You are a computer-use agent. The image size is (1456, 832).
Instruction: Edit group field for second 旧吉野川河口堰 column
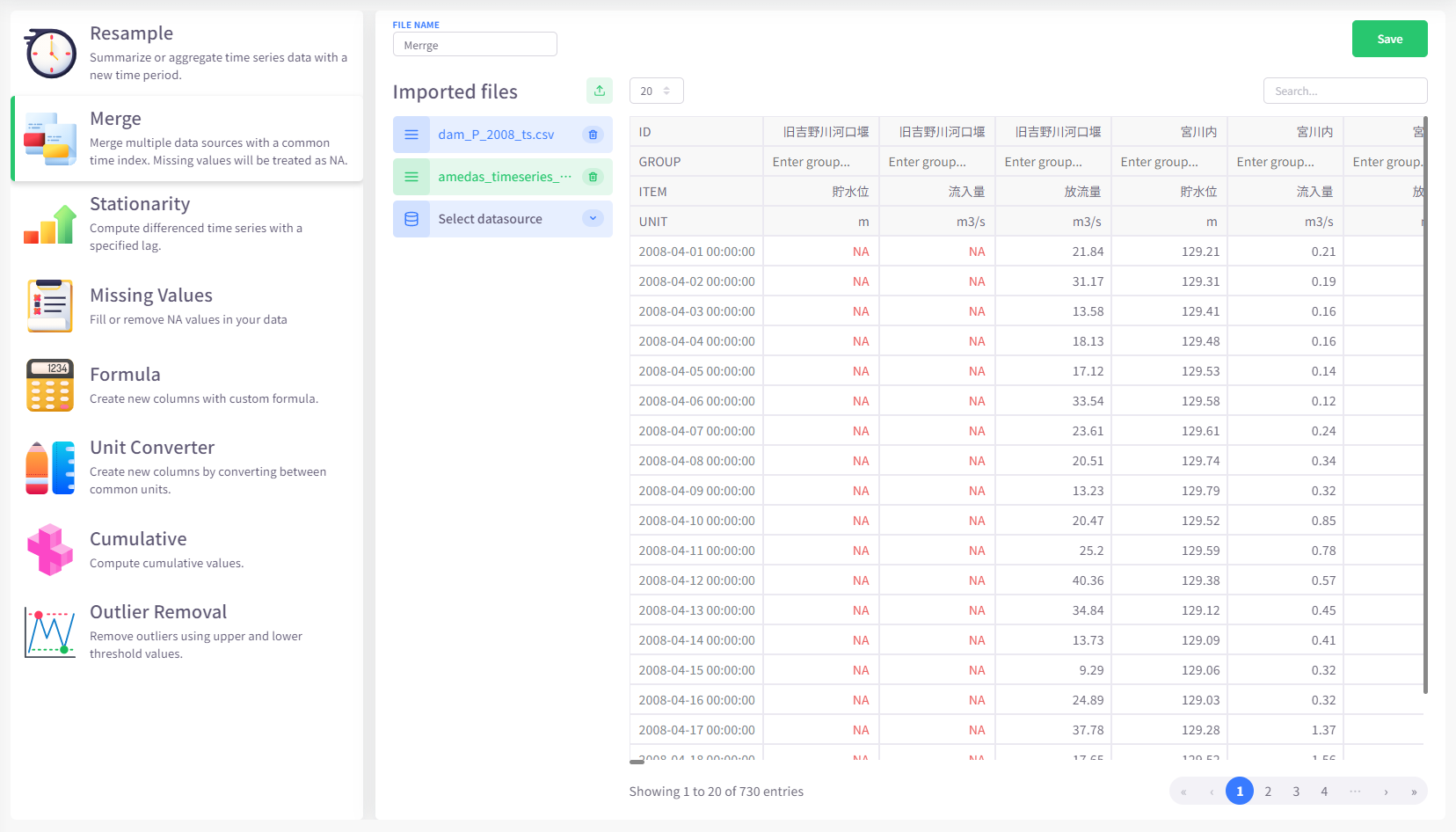[x=936, y=162]
